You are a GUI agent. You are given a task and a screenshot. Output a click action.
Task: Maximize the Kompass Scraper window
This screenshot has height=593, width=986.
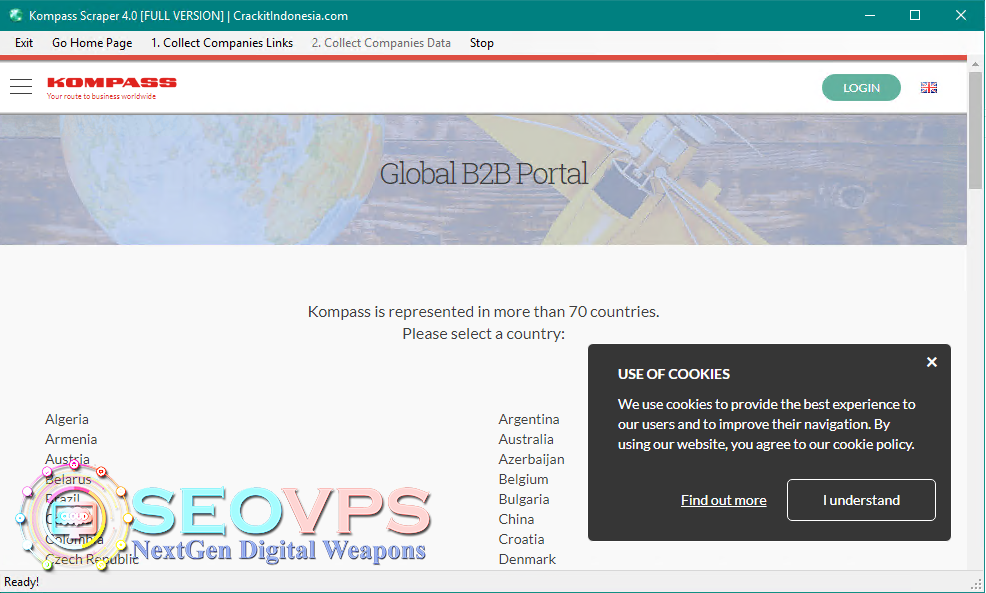(915, 15)
